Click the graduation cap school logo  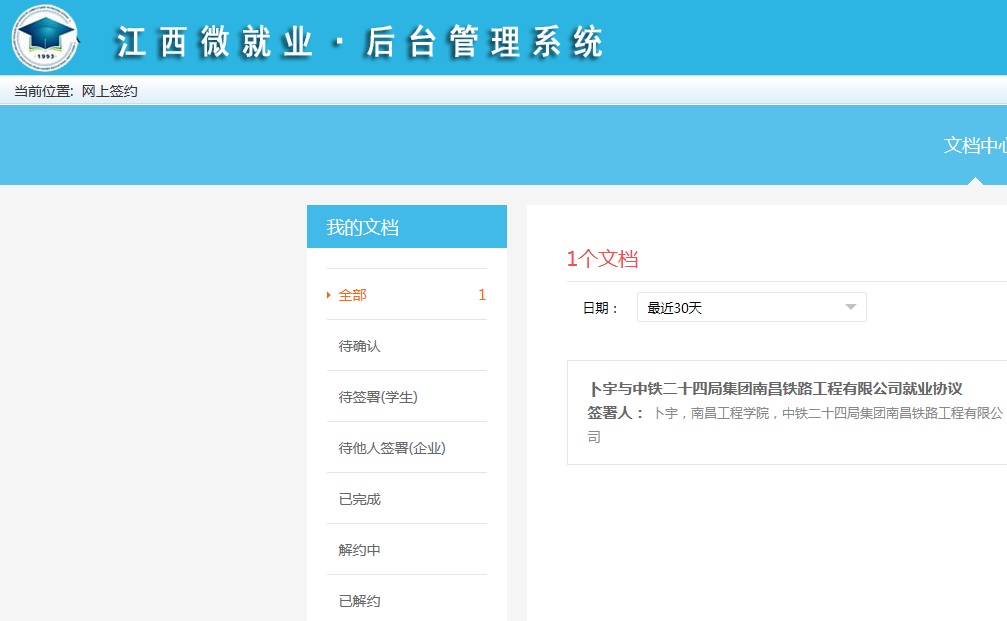[44, 38]
